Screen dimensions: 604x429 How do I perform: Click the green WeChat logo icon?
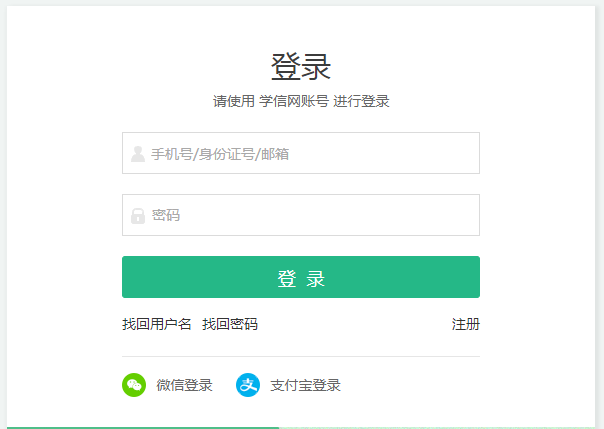[x=134, y=385]
